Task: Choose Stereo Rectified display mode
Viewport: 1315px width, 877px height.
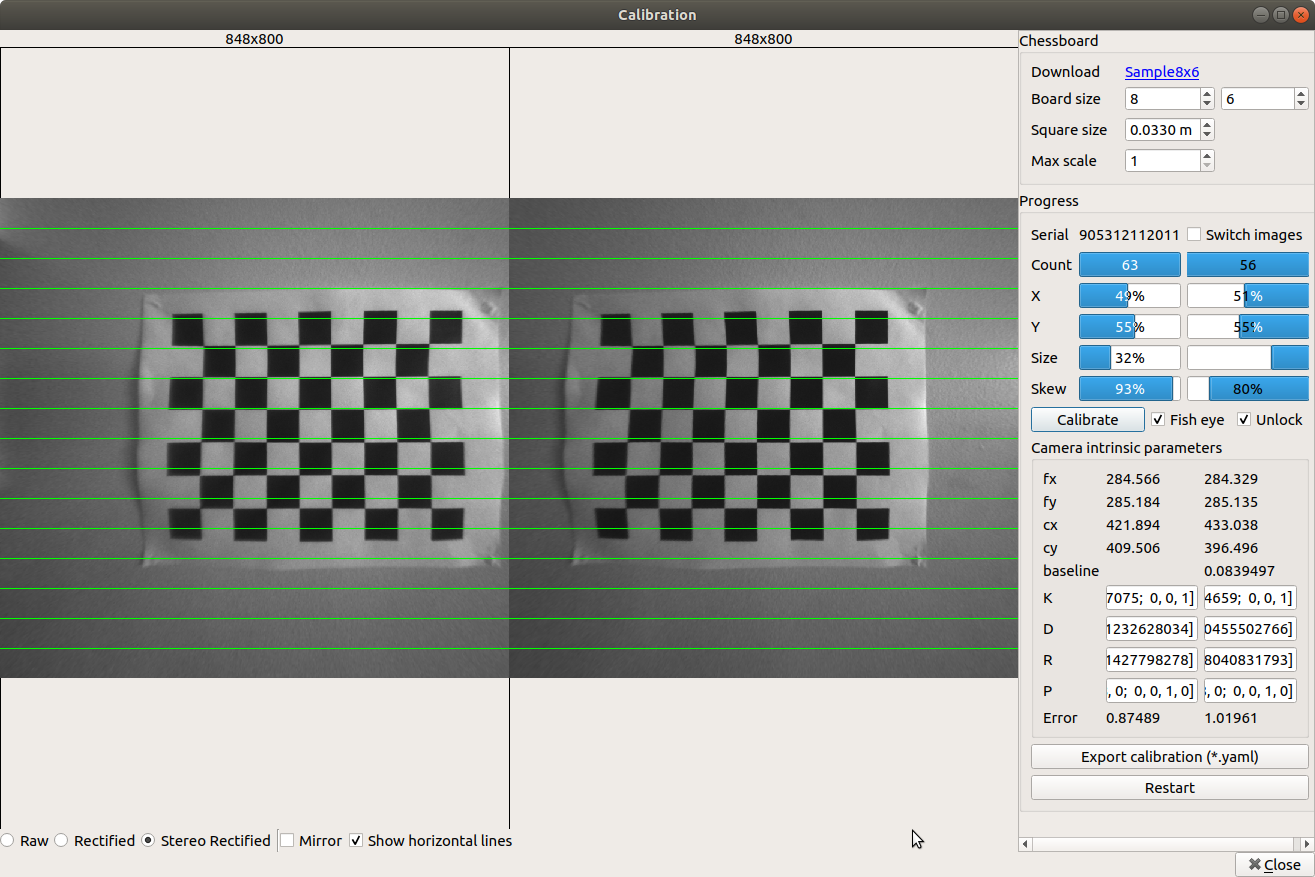Action: point(149,841)
